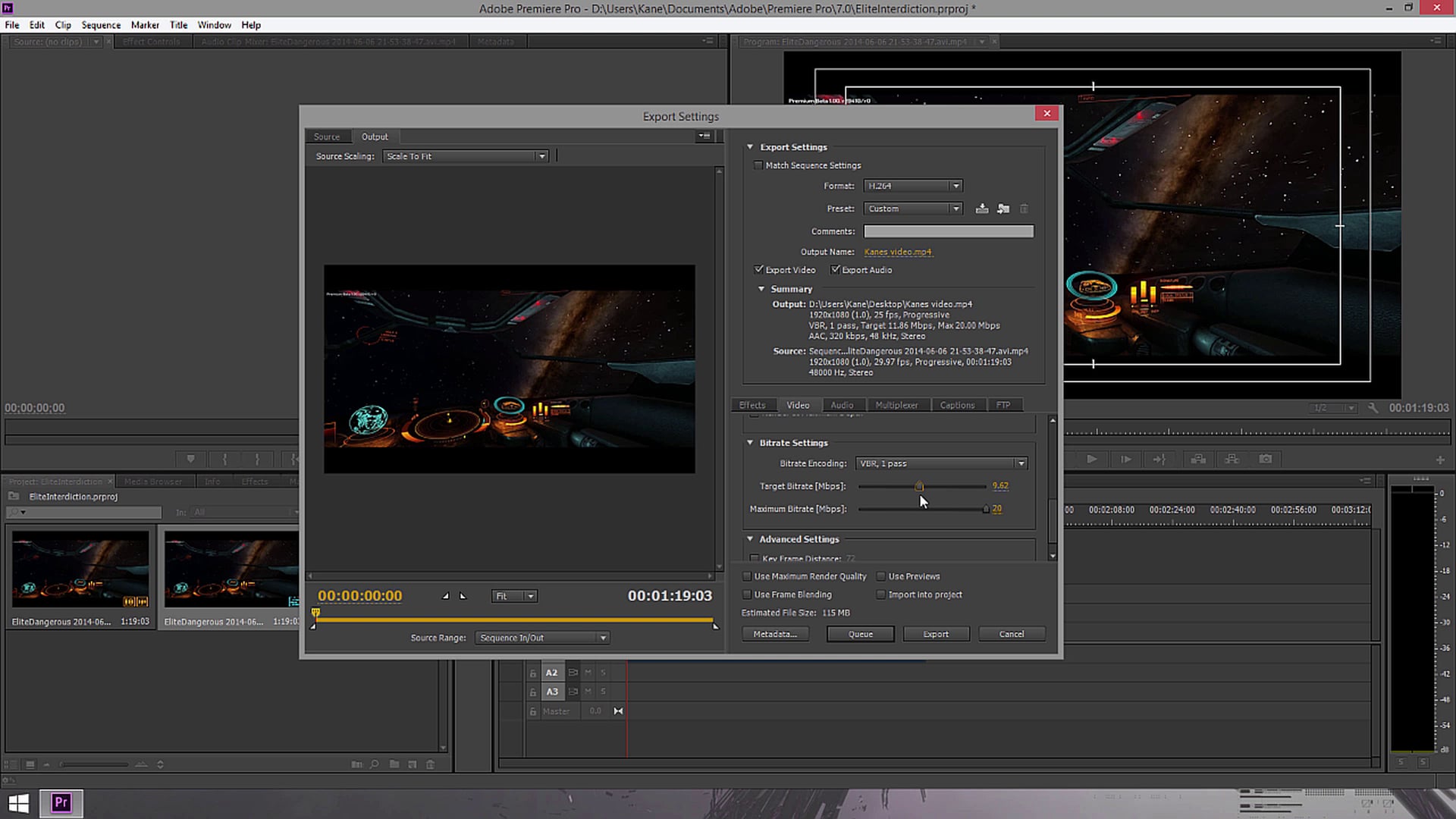
Task: Click the Delete Preset trash icon
Action: 1024,209
